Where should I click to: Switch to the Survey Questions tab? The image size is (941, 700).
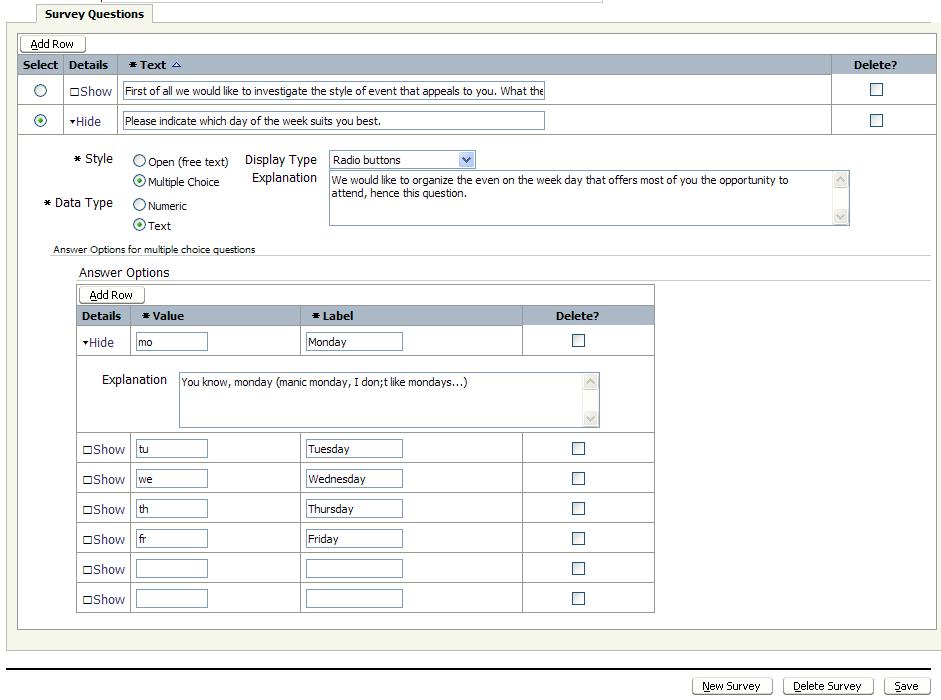[x=94, y=14]
